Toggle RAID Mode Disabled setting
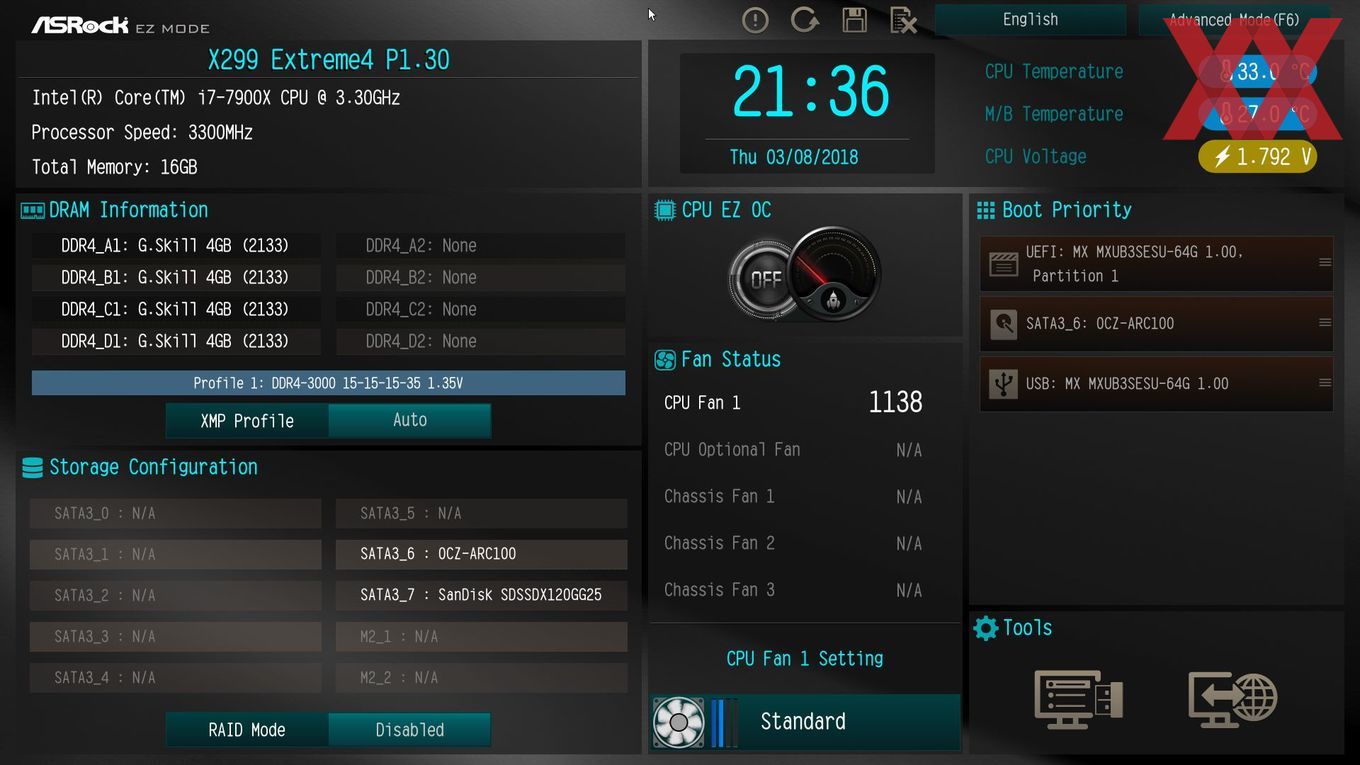The height and width of the screenshot is (765, 1360). [409, 730]
